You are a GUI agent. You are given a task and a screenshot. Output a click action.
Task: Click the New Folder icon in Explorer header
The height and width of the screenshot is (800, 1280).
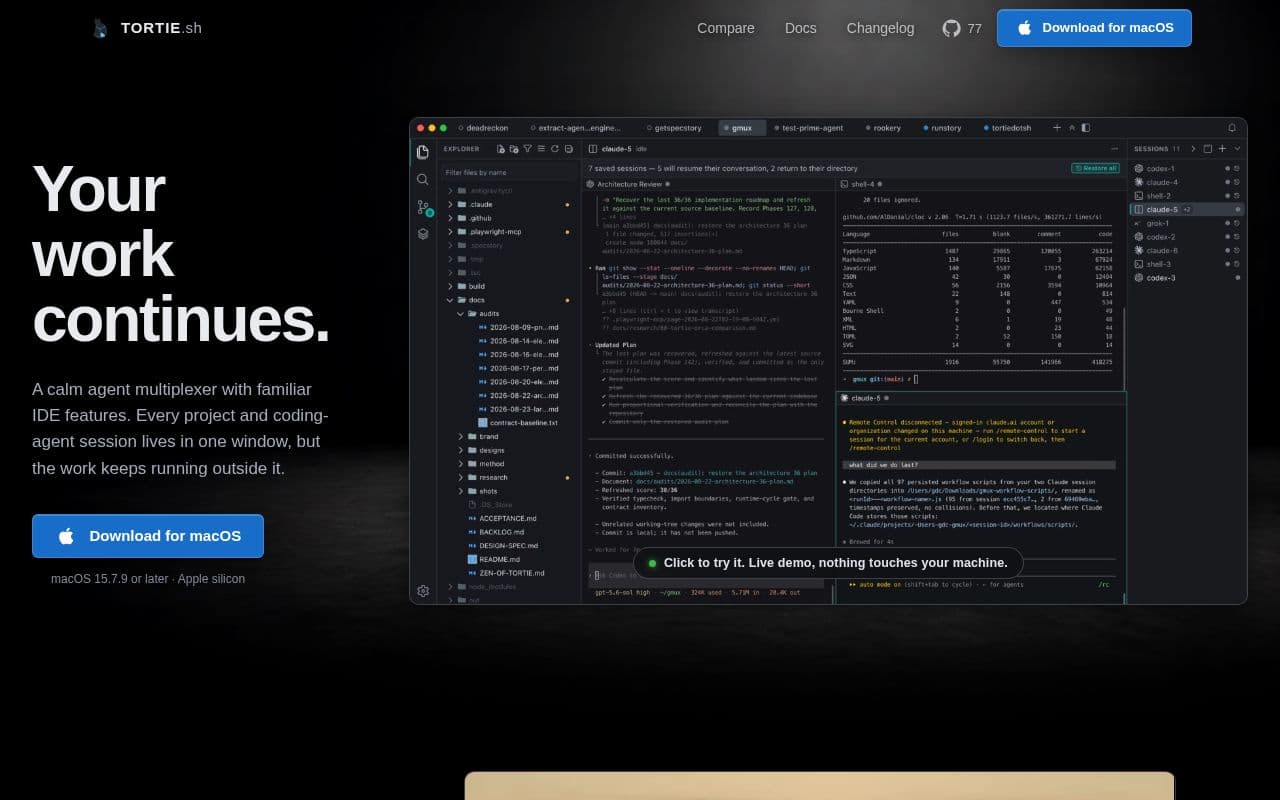(x=513, y=149)
